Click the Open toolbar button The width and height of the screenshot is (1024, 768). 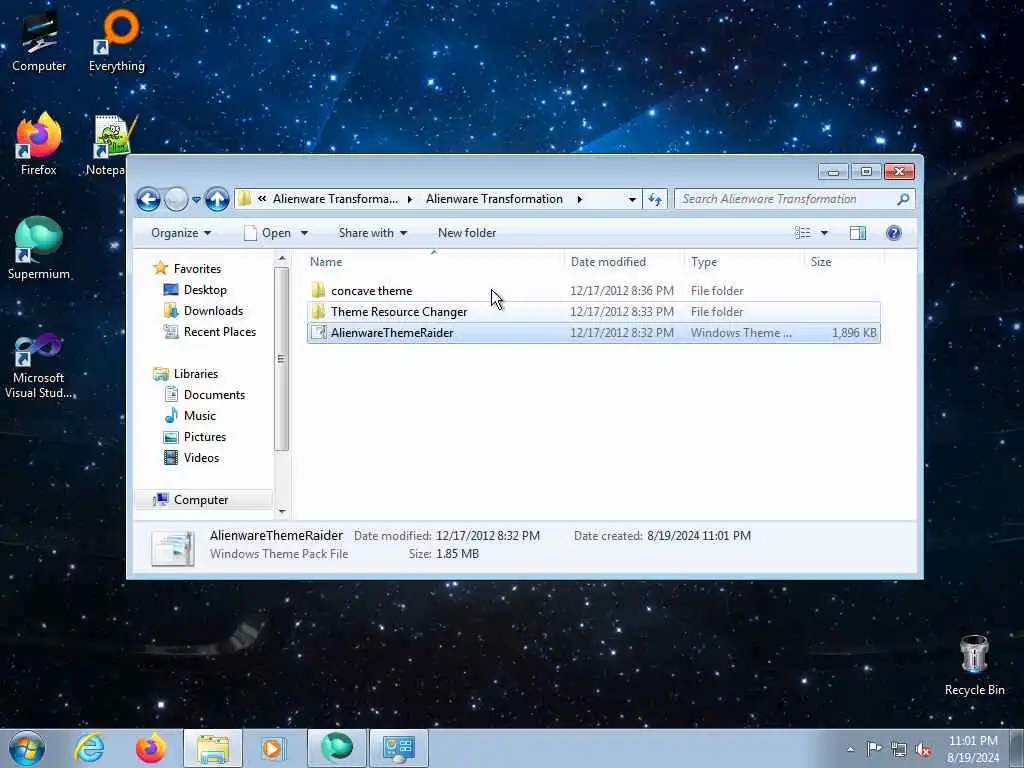268,233
